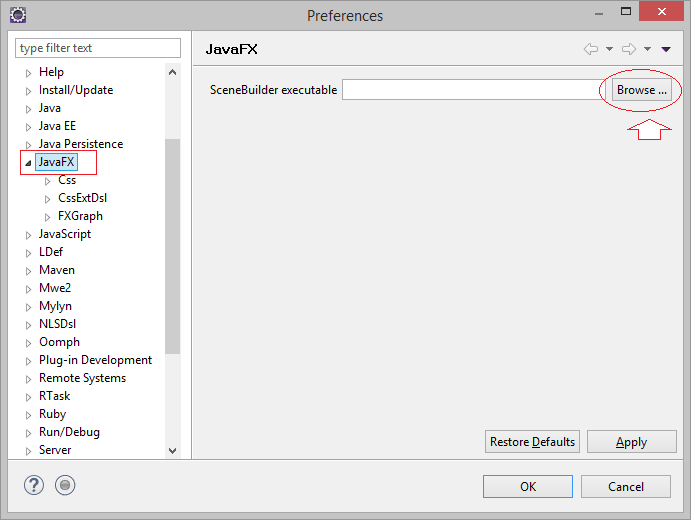Image resolution: width=691 pixels, height=520 pixels.
Task: Go back using the left arrow icon
Action: pos(591,49)
